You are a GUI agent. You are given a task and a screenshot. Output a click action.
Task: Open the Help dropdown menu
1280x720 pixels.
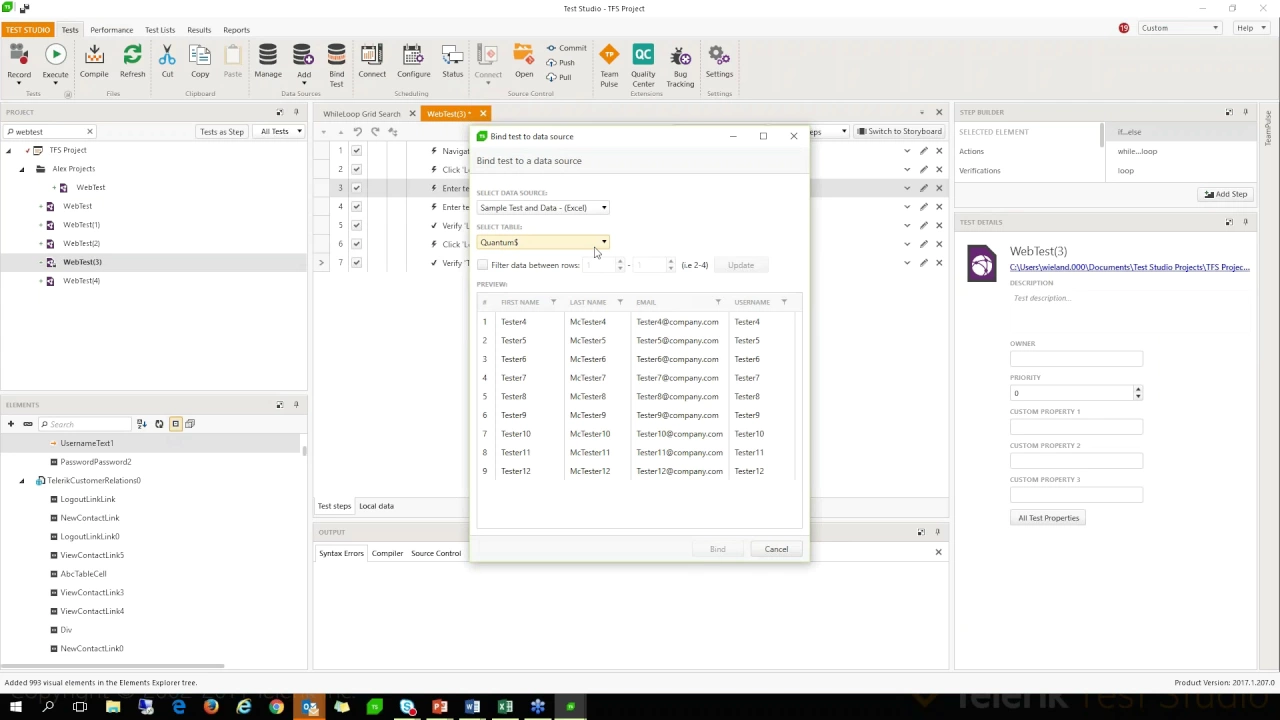tap(1249, 28)
